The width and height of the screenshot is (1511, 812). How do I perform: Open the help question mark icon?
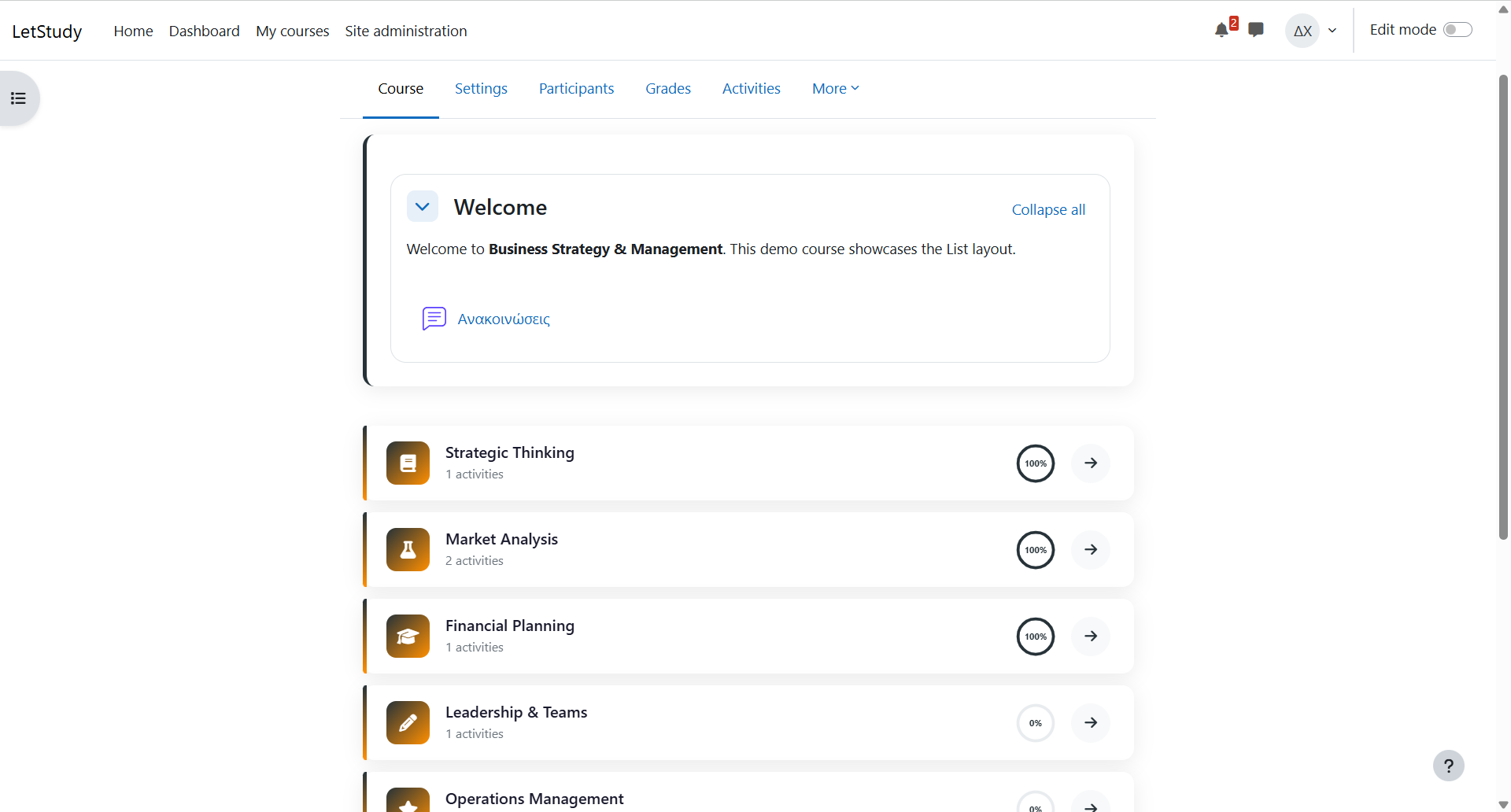(x=1449, y=765)
